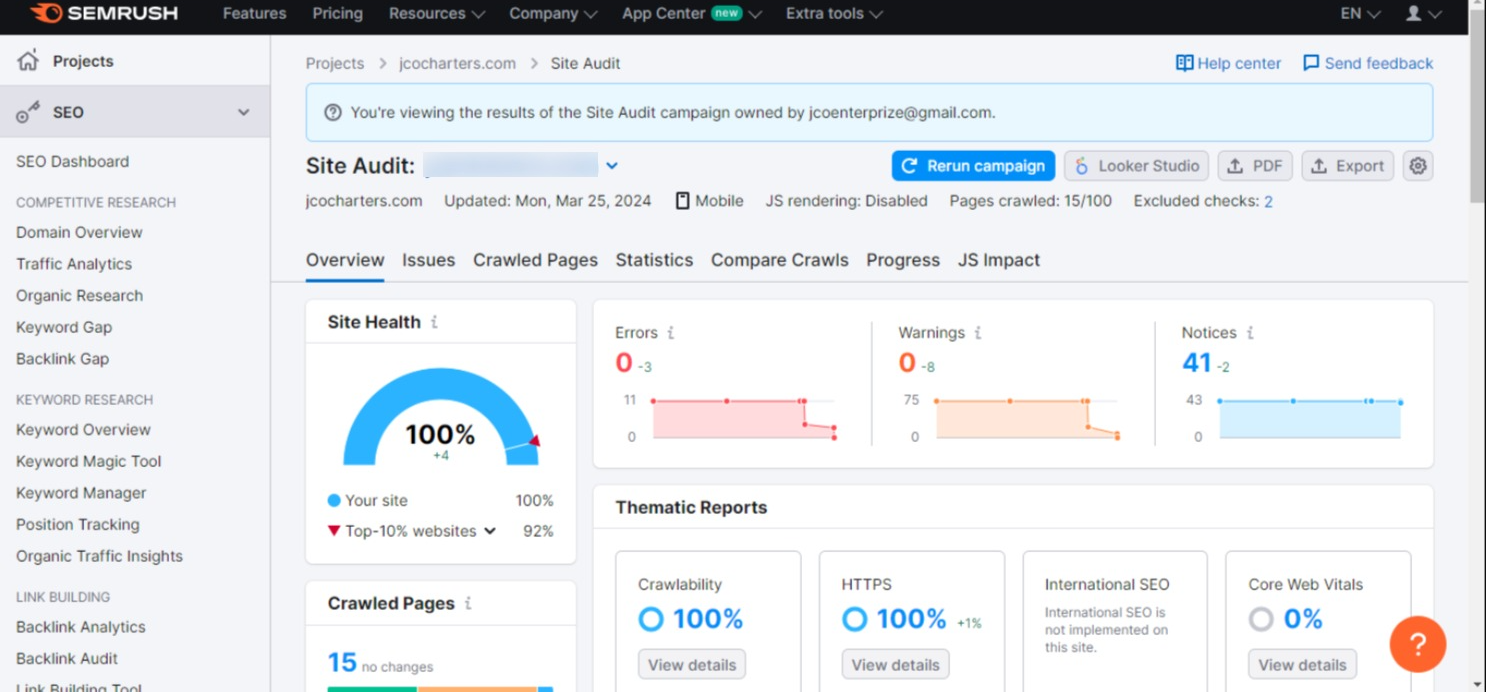Open the Site Audit project name dropdown
This screenshot has height=694, width=1486.
612,166
